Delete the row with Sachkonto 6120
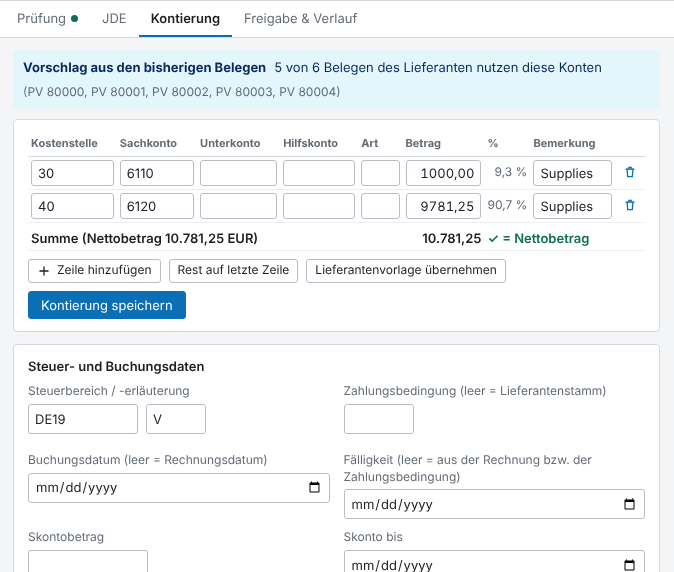The height and width of the screenshot is (572, 674). click(x=630, y=205)
